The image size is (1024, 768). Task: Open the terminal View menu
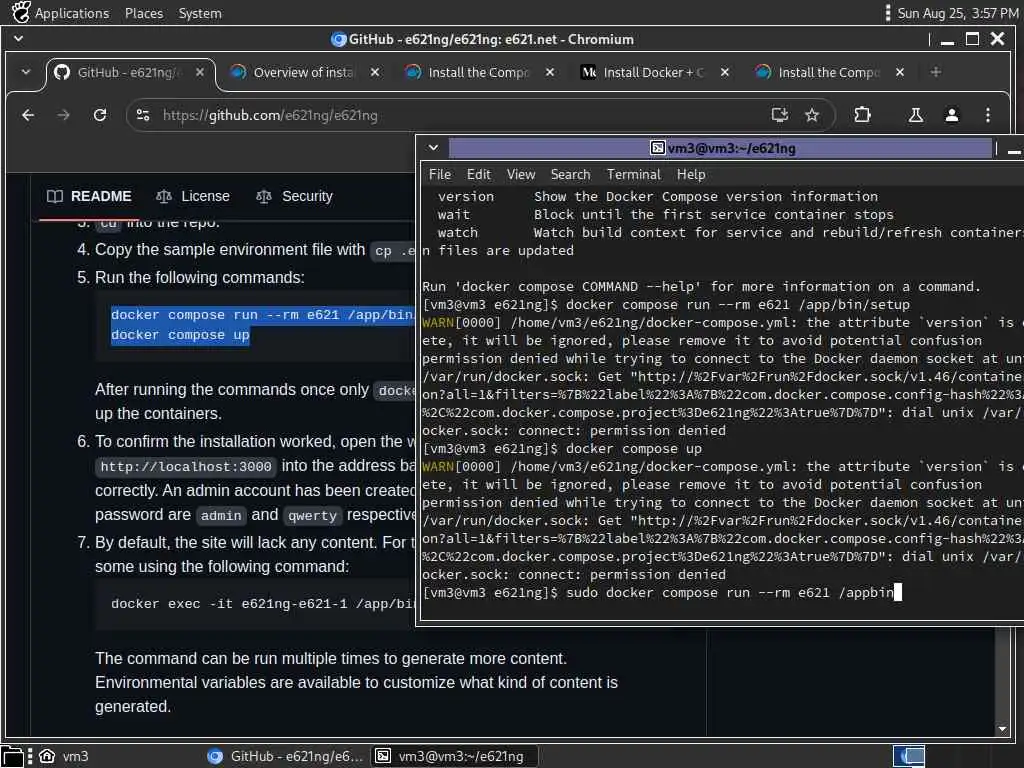coord(520,175)
